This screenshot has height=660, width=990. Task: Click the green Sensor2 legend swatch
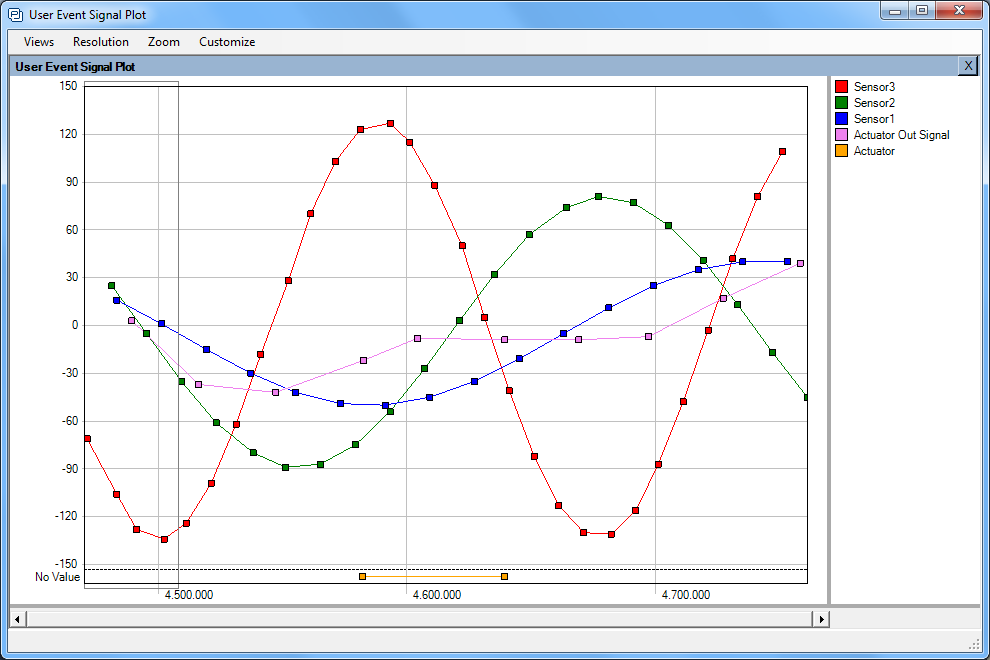click(842, 103)
